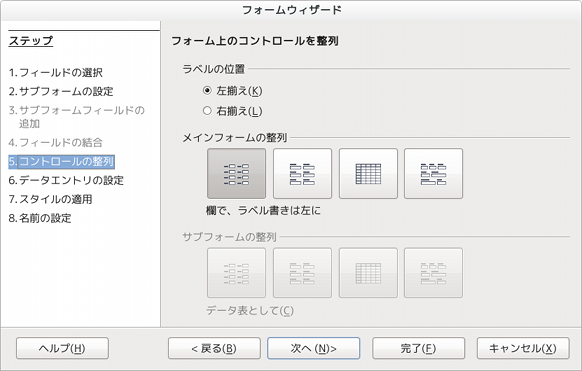Select step 5. コントロールの整列
This screenshot has height=371, width=582.
[61, 161]
